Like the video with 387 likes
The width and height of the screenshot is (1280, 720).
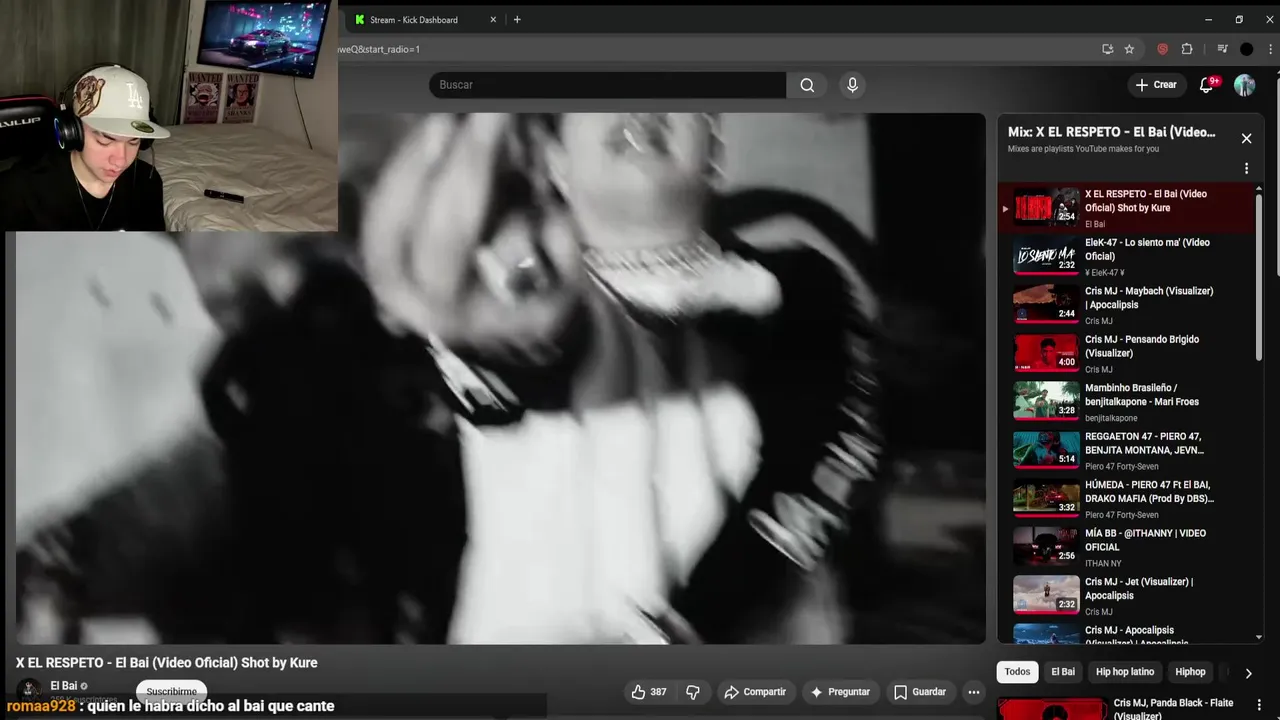[x=649, y=692]
